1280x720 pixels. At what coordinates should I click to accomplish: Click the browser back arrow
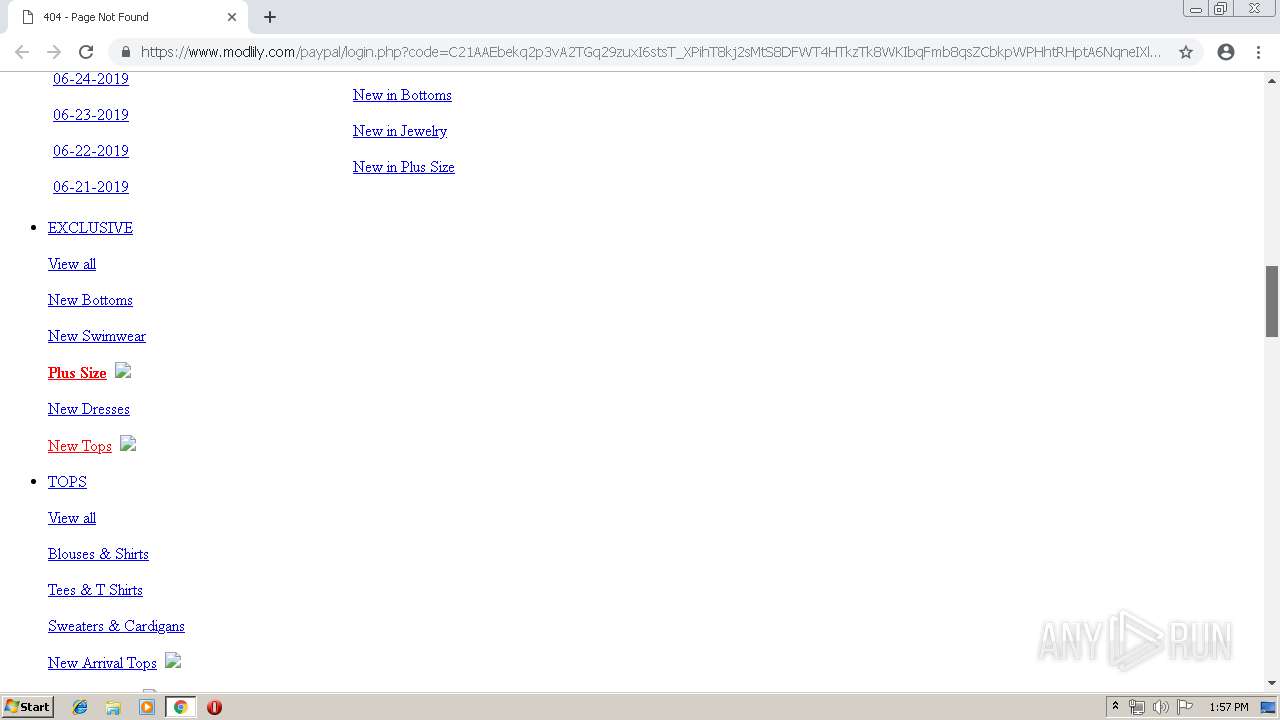(x=22, y=52)
